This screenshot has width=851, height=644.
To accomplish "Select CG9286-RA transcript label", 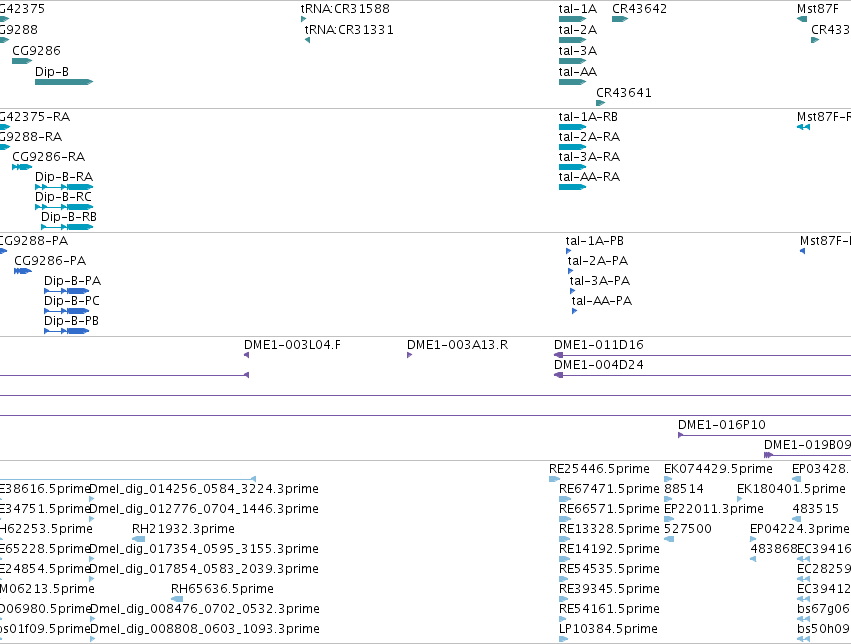I will 48,157.
